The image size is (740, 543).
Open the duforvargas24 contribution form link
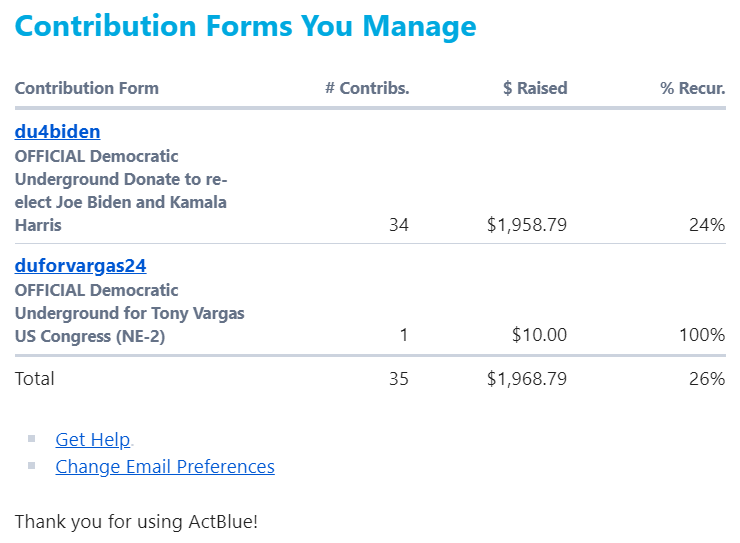81,266
